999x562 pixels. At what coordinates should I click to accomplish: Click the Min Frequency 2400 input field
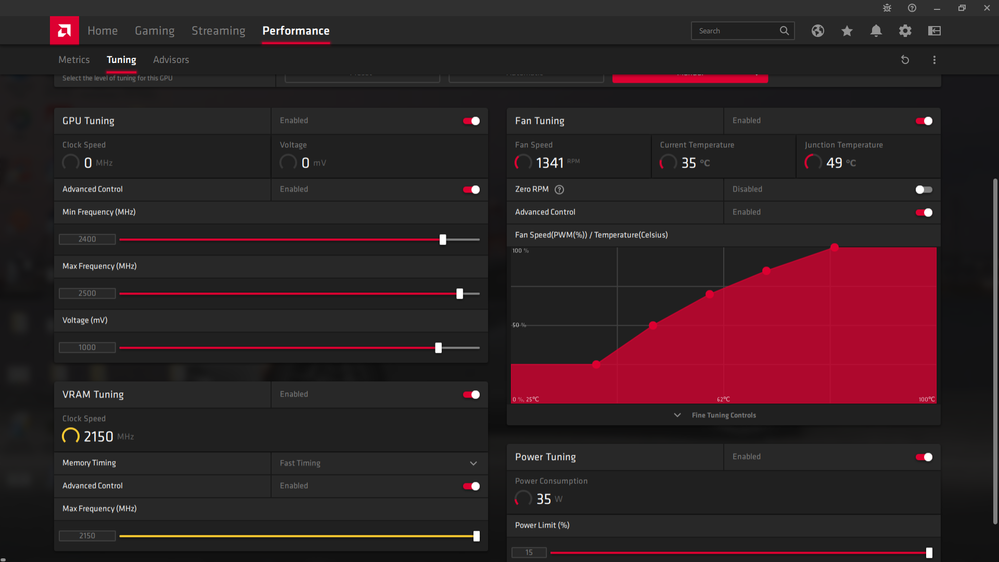pyautogui.click(x=87, y=240)
